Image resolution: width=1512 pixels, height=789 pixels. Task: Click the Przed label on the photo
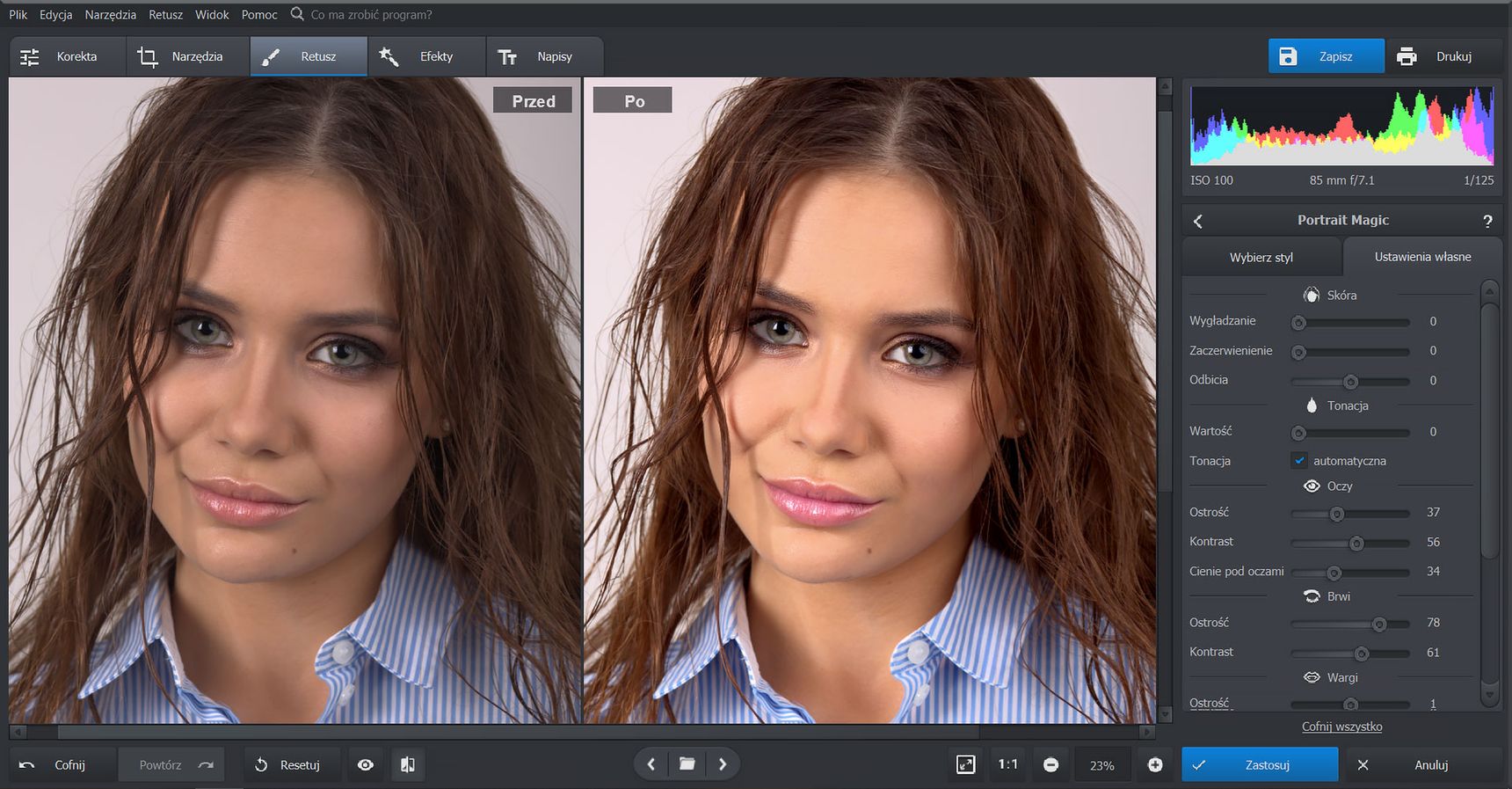(533, 100)
